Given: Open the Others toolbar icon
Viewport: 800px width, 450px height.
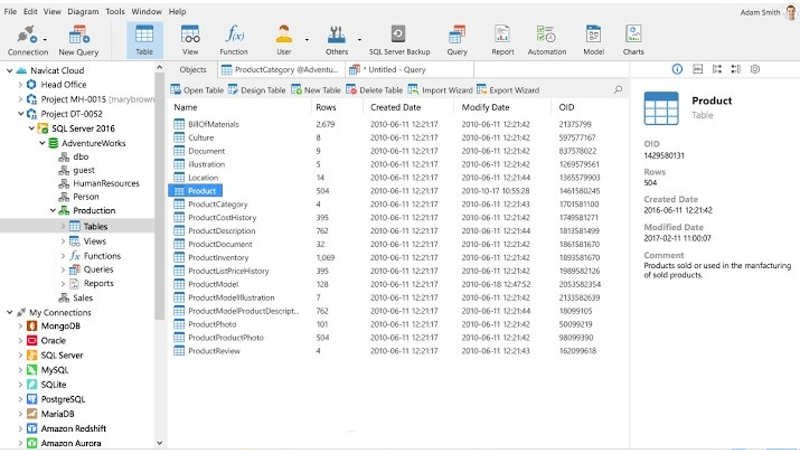Looking at the screenshot, I should point(337,40).
